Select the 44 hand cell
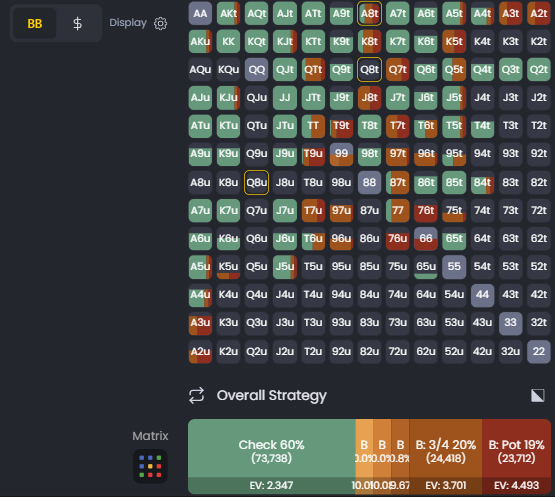The image size is (555, 497). [482, 295]
